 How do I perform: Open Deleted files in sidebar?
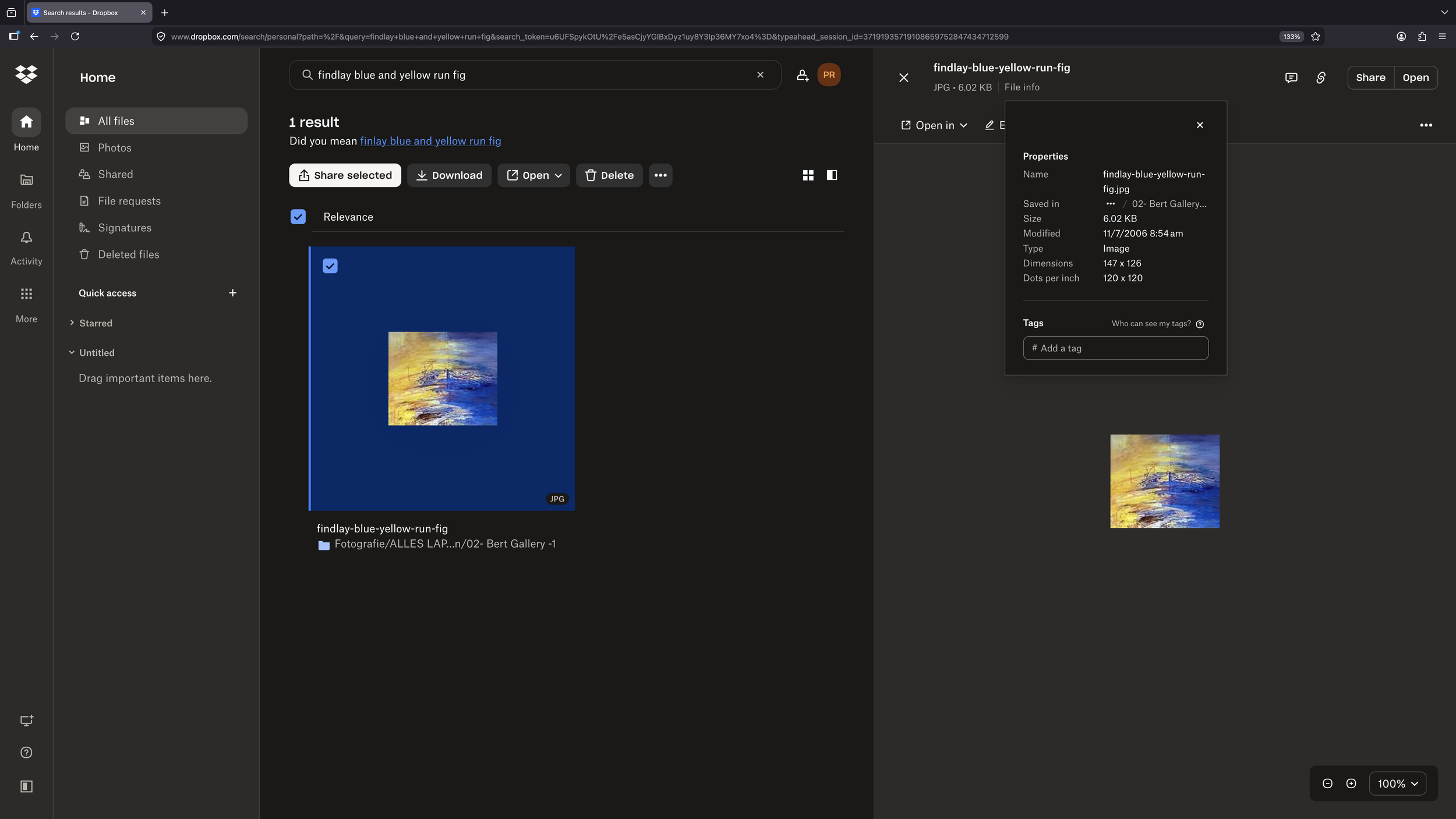tap(128, 255)
